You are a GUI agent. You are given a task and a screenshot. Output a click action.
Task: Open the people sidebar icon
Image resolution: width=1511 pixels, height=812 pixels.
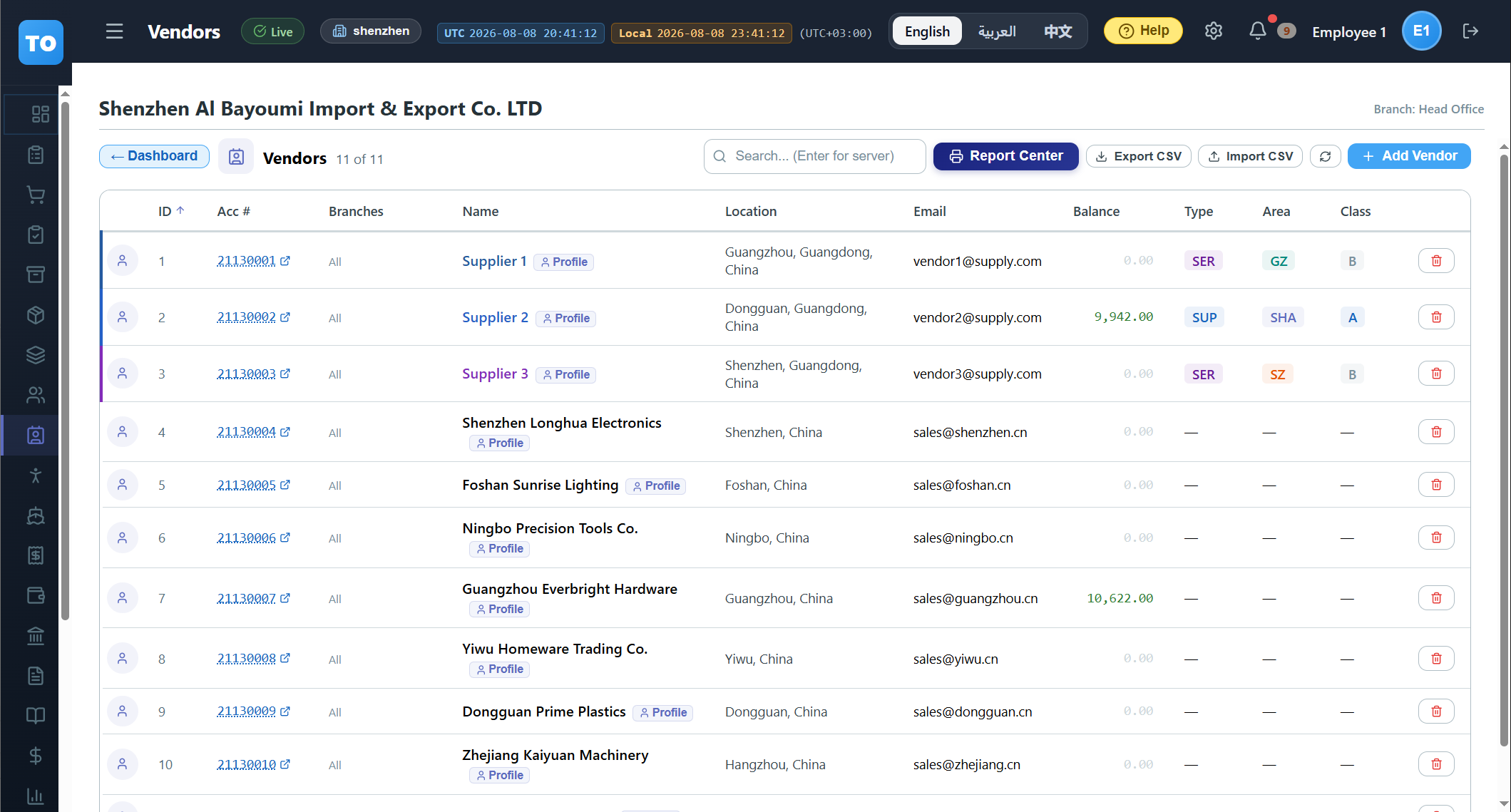(x=36, y=395)
